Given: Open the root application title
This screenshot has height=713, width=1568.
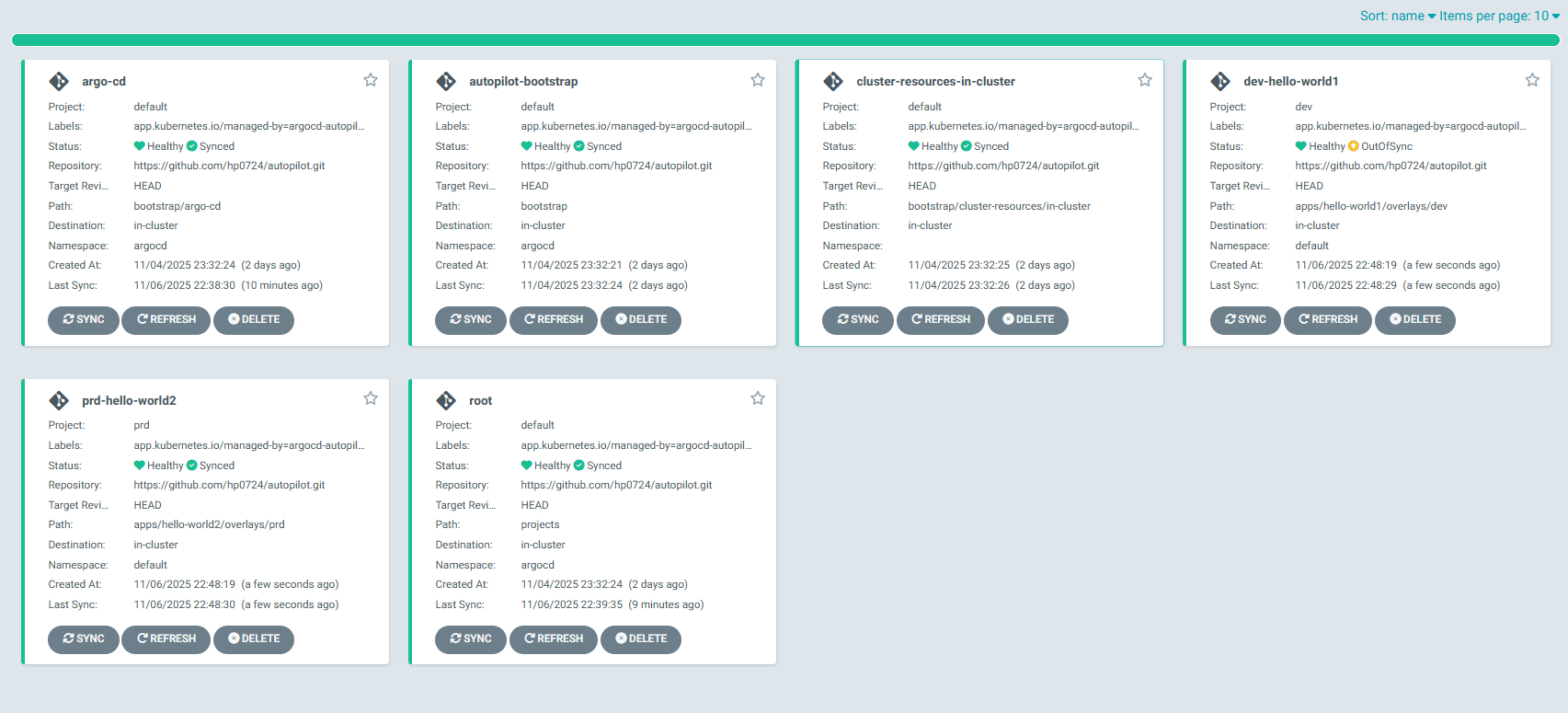Looking at the screenshot, I should pos(480,400).
